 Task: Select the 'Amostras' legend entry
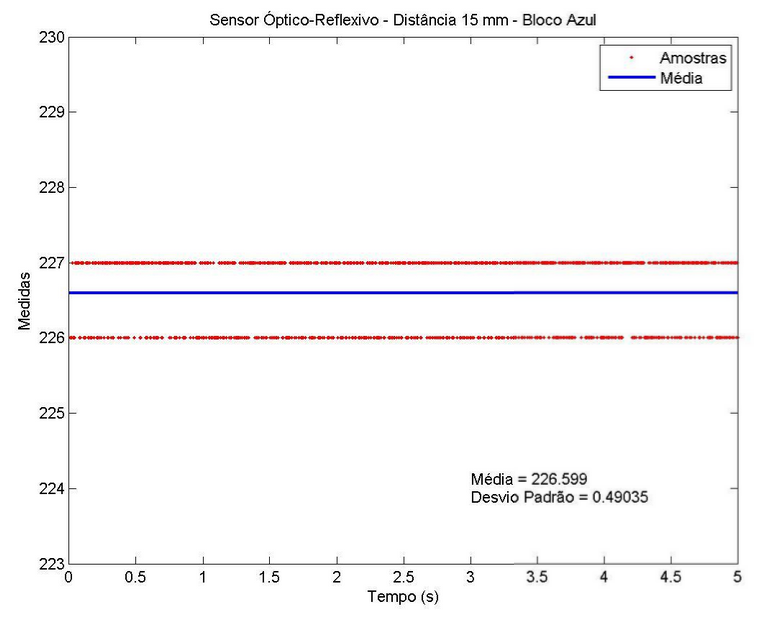[x=693, y=58]
